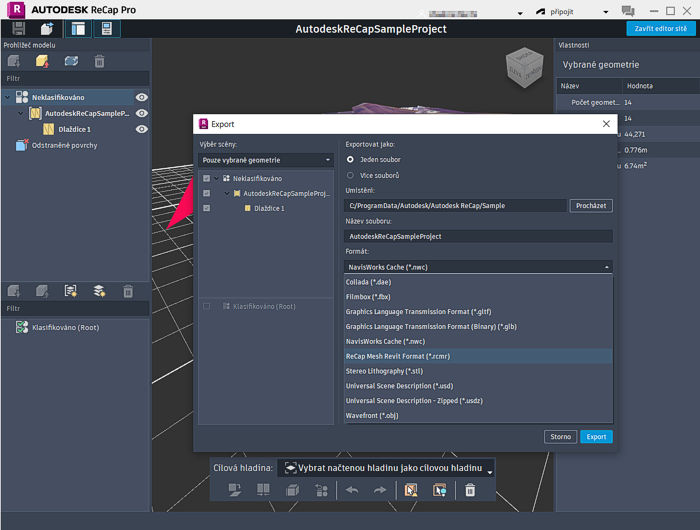Click the cursor paint select icon
This screenshot has width=700, height=530.
[x=440, y=490]
